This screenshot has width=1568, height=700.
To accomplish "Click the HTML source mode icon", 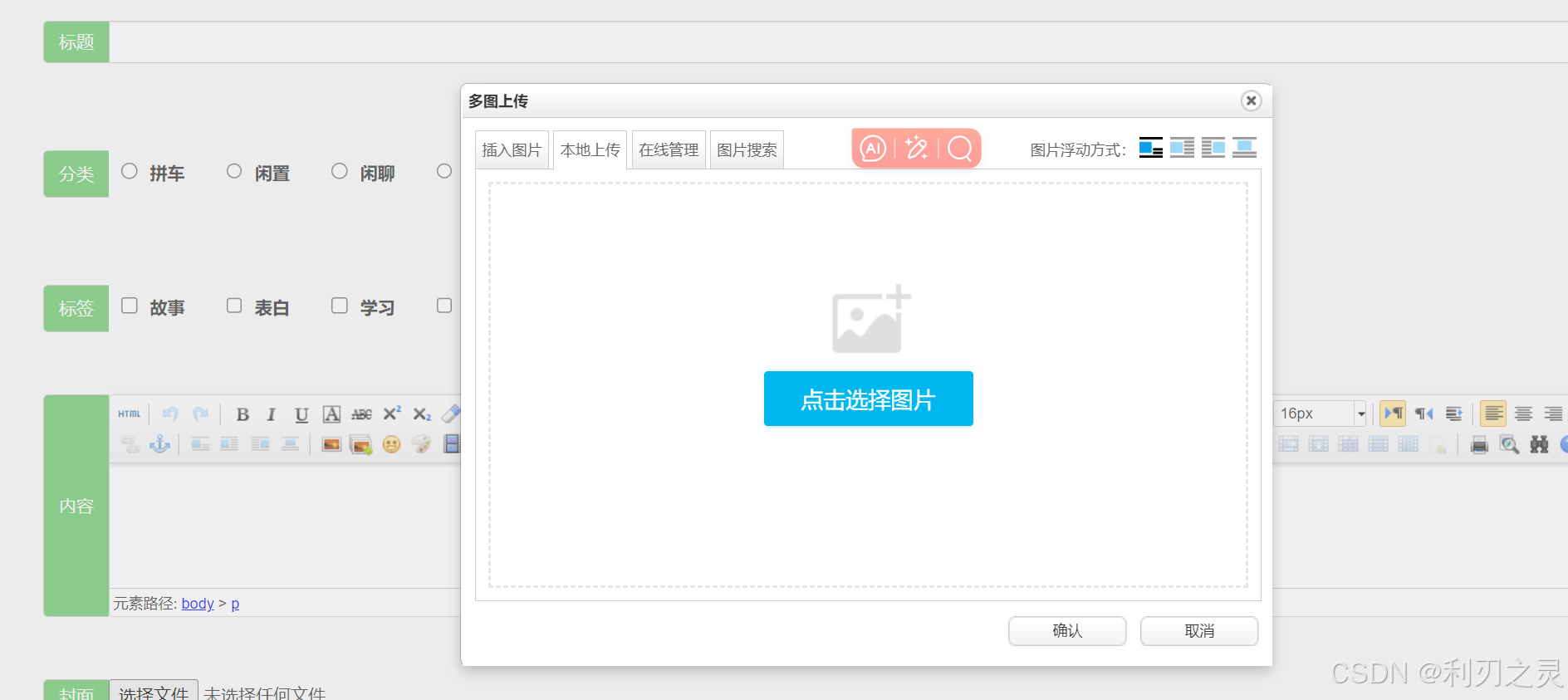I will point(130,414).
